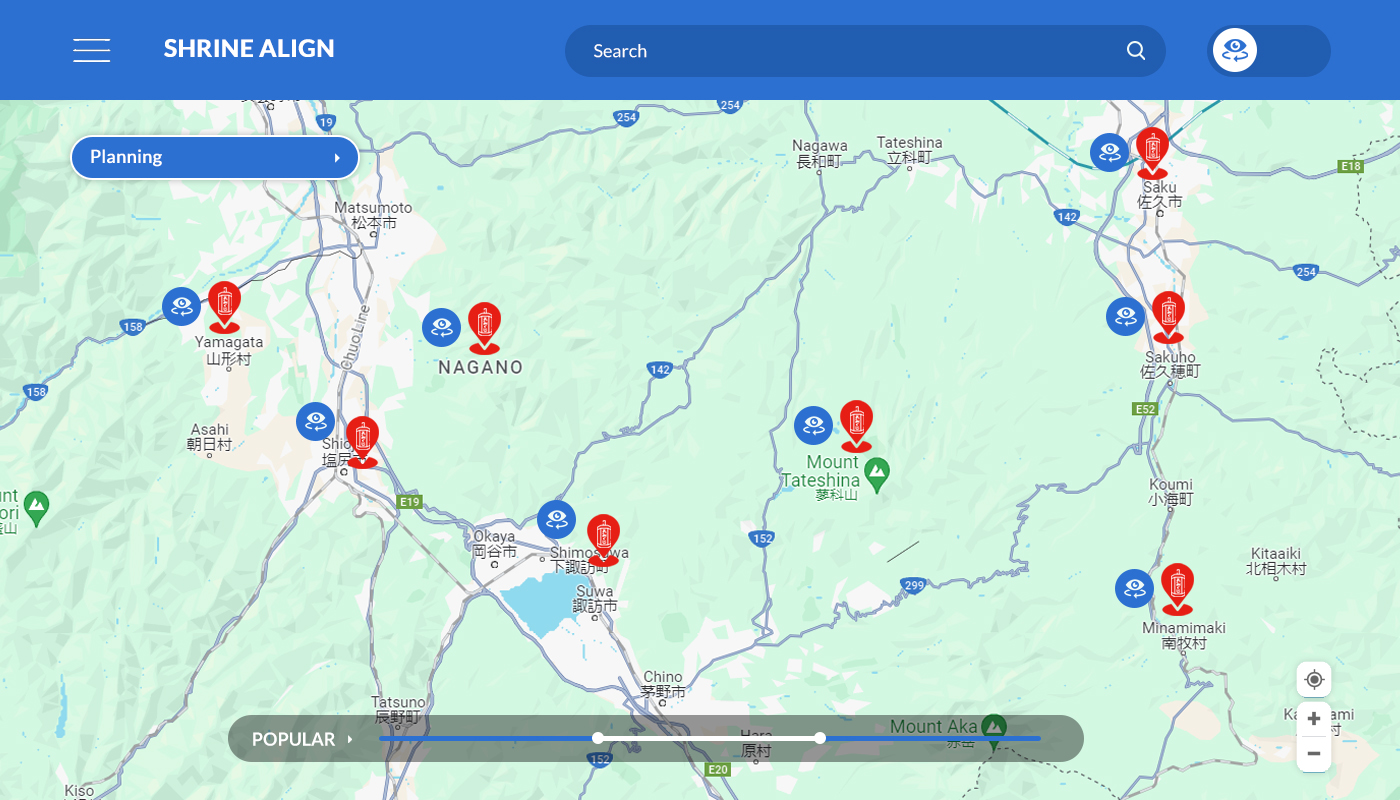
Task: Select the red shrine pin near Yamagata
Action: [x=224, y=305]
